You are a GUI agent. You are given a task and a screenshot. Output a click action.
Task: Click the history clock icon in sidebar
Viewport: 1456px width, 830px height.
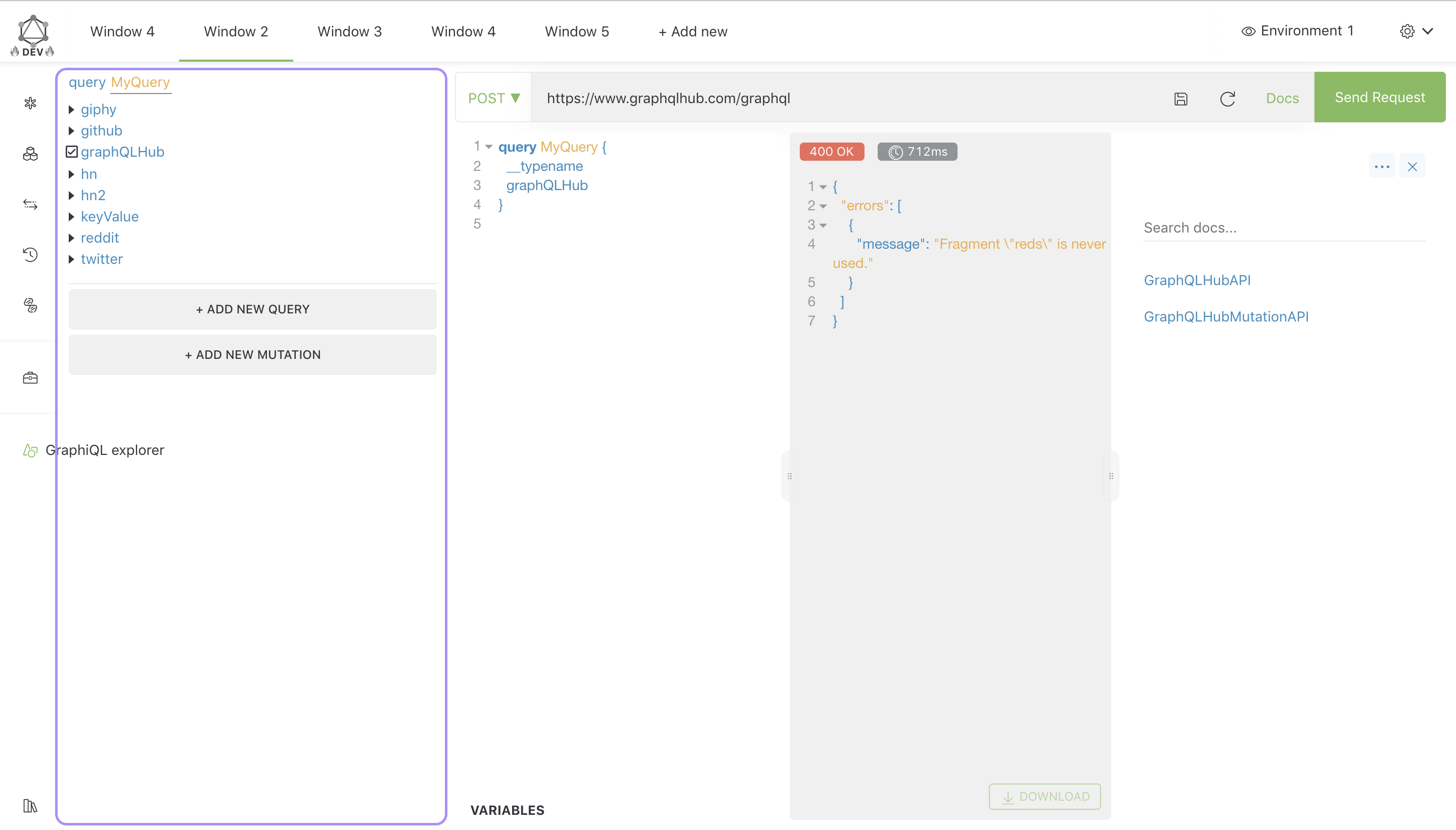(30, 254)
